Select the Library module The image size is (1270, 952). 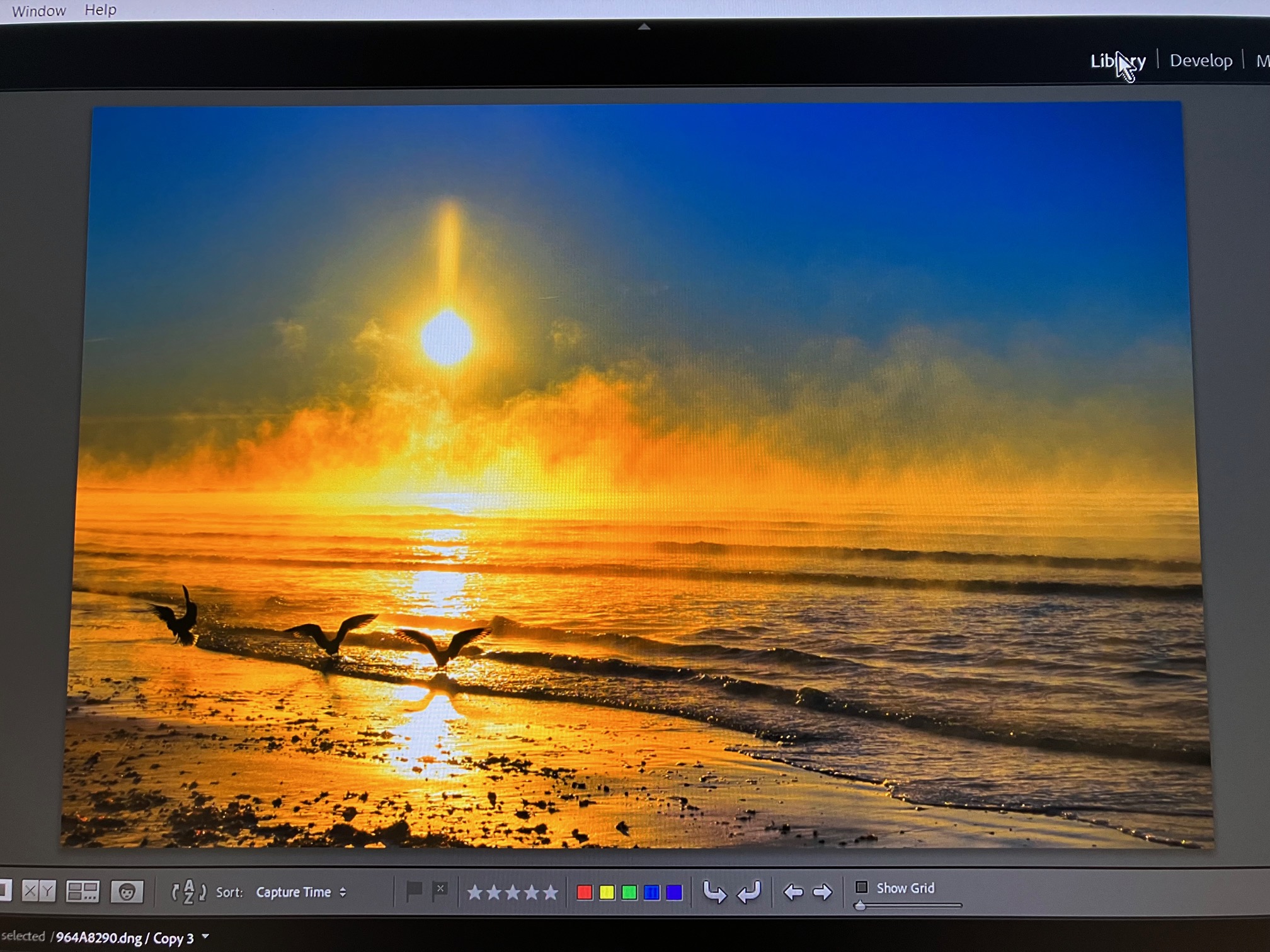1118,60
